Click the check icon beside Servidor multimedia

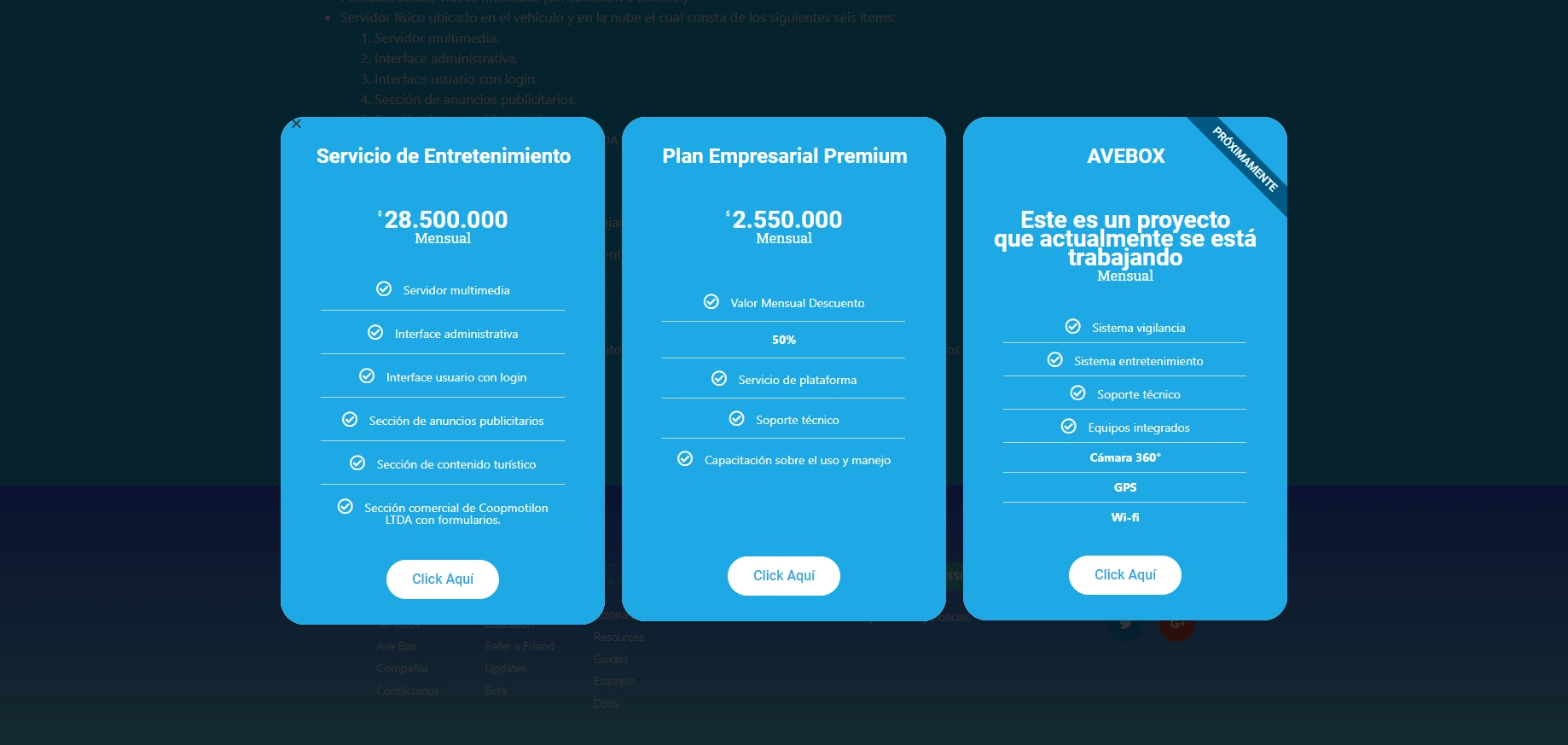coord(384,289)
